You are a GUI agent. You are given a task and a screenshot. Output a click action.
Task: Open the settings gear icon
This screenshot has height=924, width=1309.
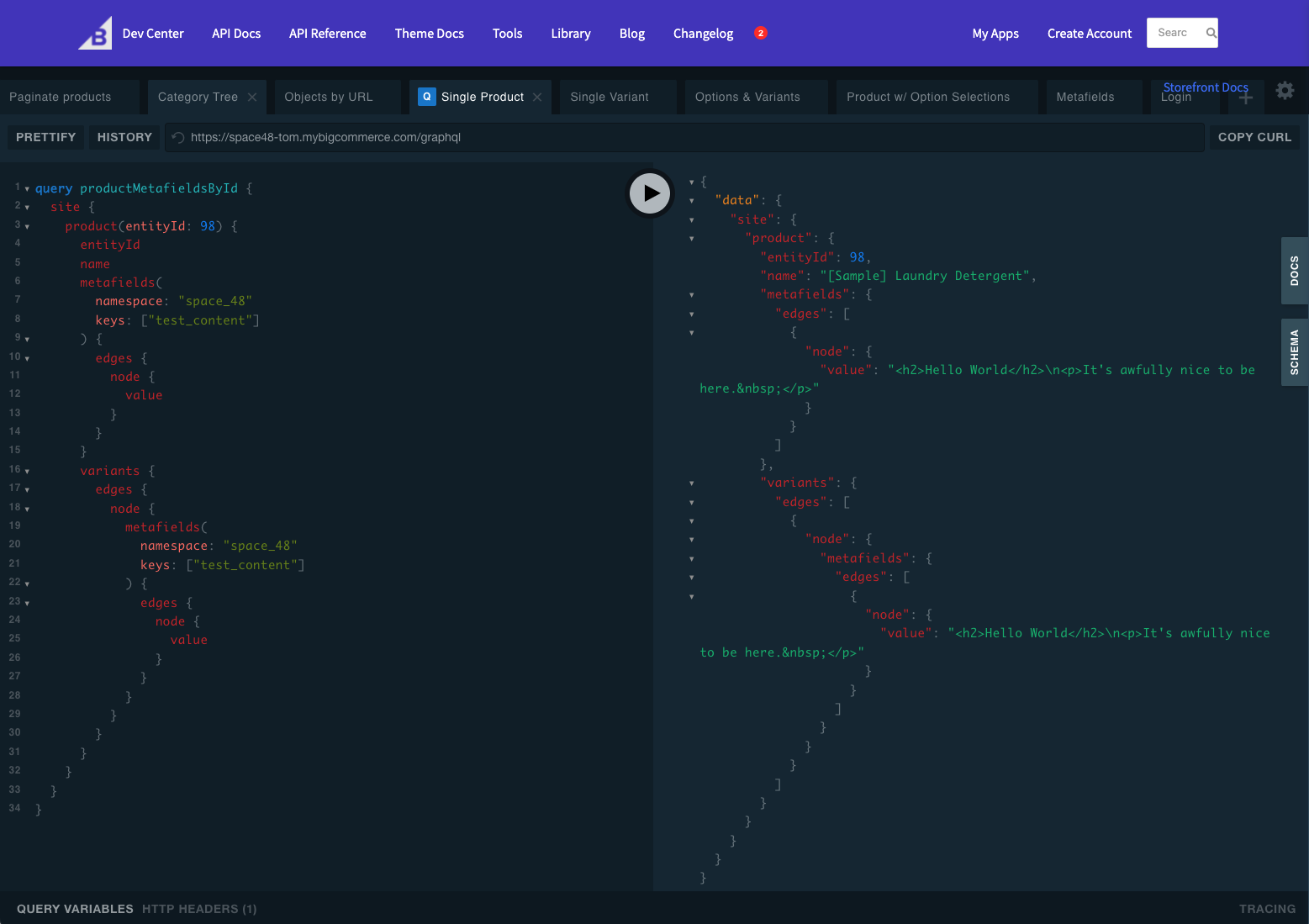(x=1285, y=91)
